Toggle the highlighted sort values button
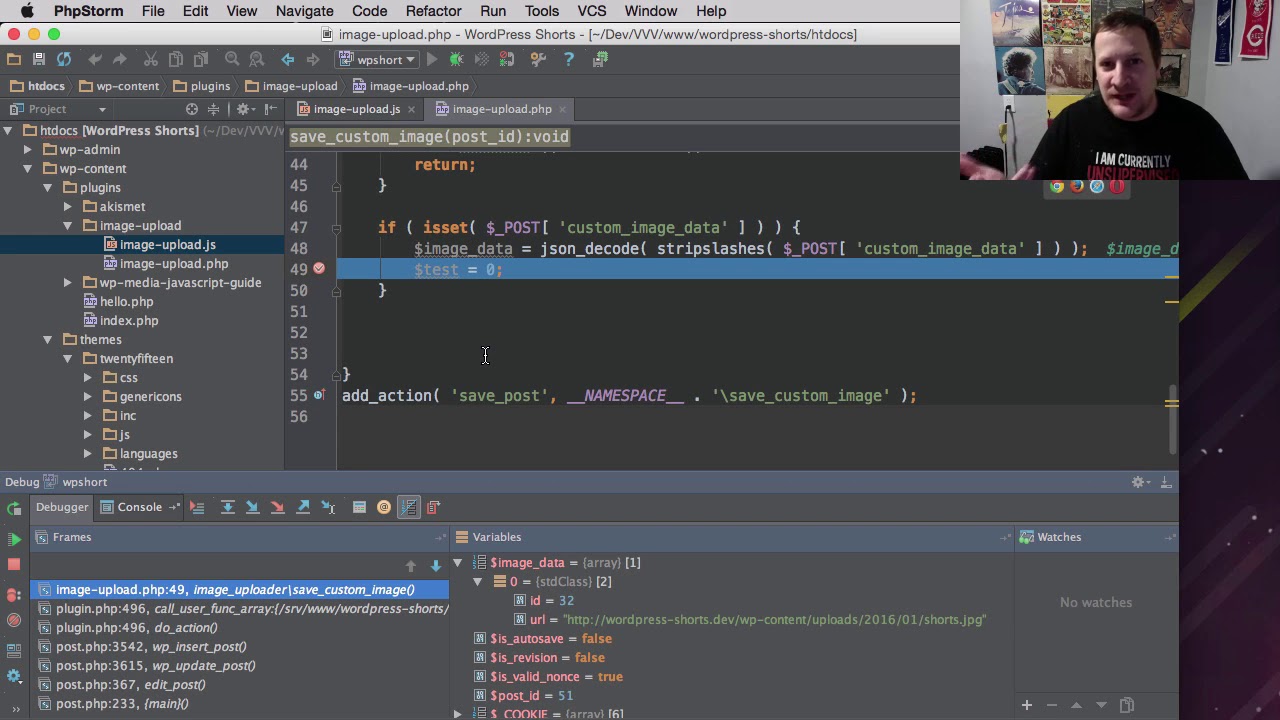1280x720 pixels. (409, 508)
